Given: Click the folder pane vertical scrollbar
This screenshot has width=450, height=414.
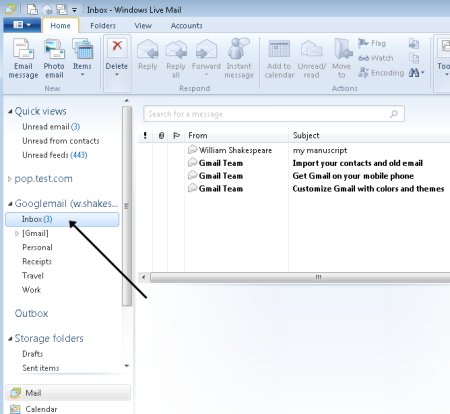Looking at the screenshot, I should click(127, 206).
